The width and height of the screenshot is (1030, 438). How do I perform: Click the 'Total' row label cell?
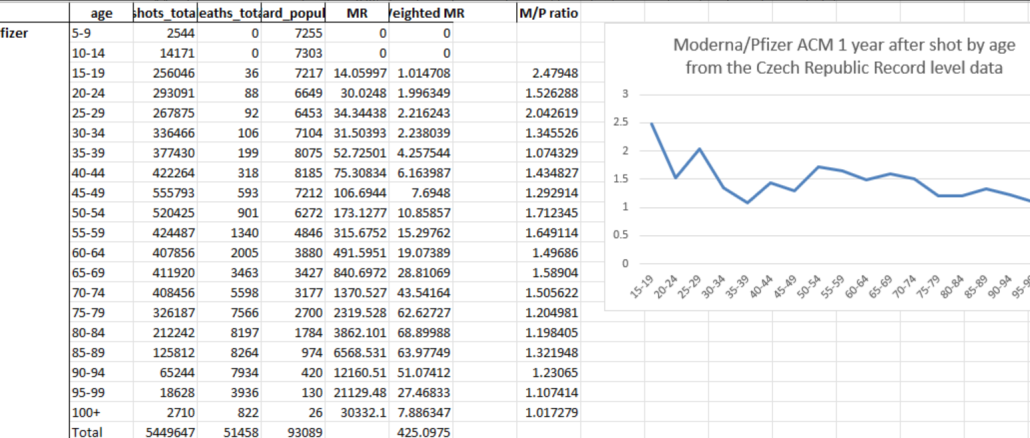87,430
